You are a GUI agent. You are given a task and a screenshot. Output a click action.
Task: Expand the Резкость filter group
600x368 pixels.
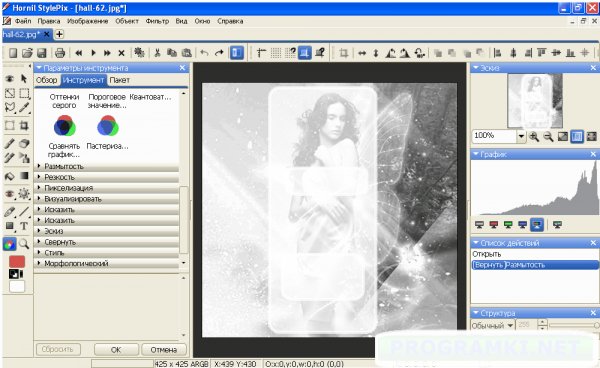[x=106, y=177]
